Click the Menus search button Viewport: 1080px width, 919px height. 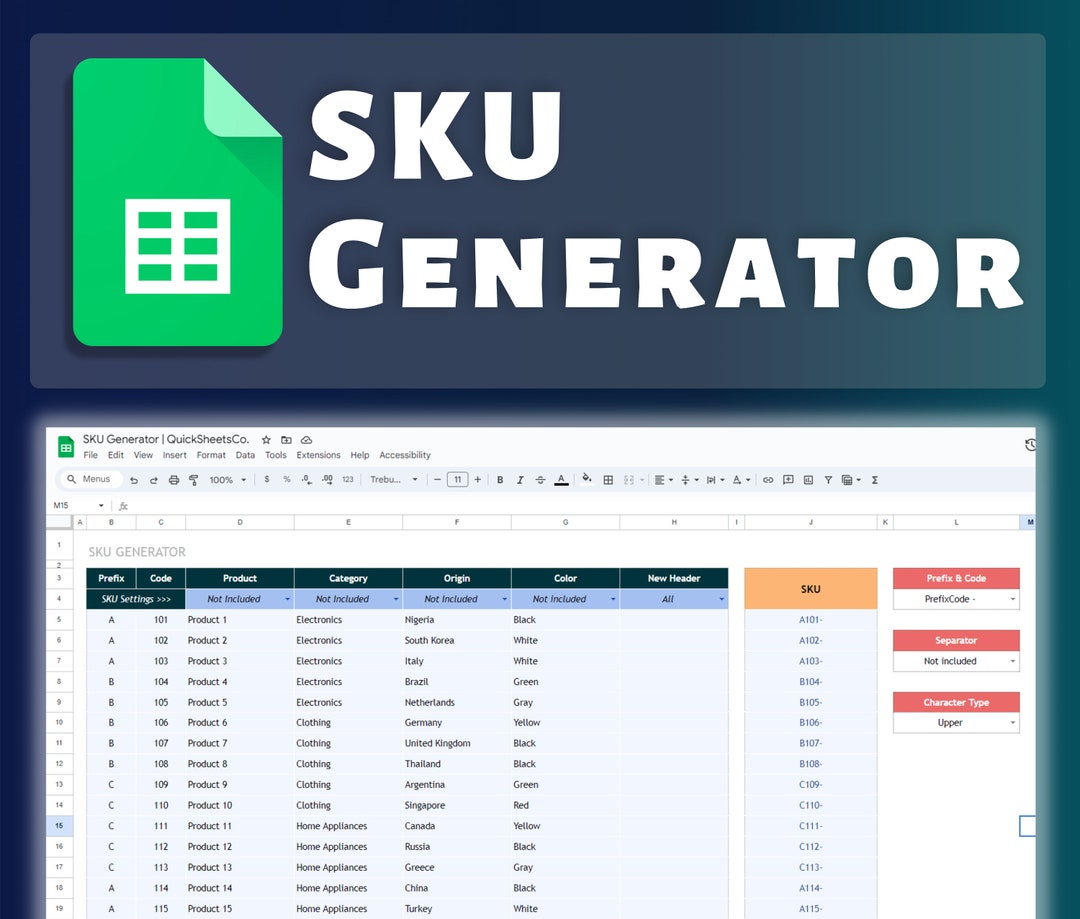(90, 479)
